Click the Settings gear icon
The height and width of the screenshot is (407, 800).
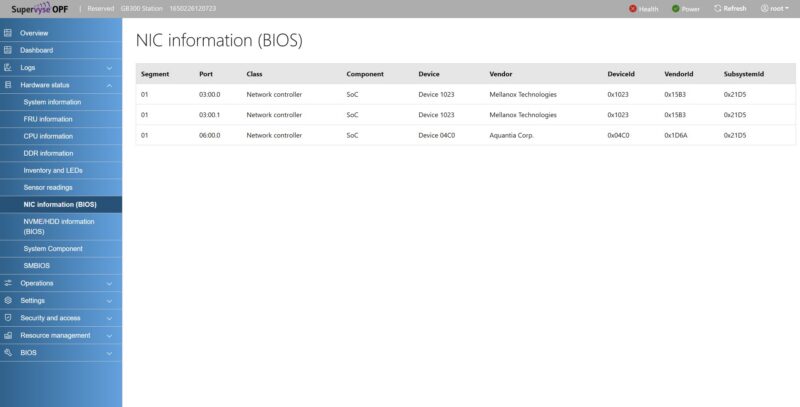click(8, 300)
